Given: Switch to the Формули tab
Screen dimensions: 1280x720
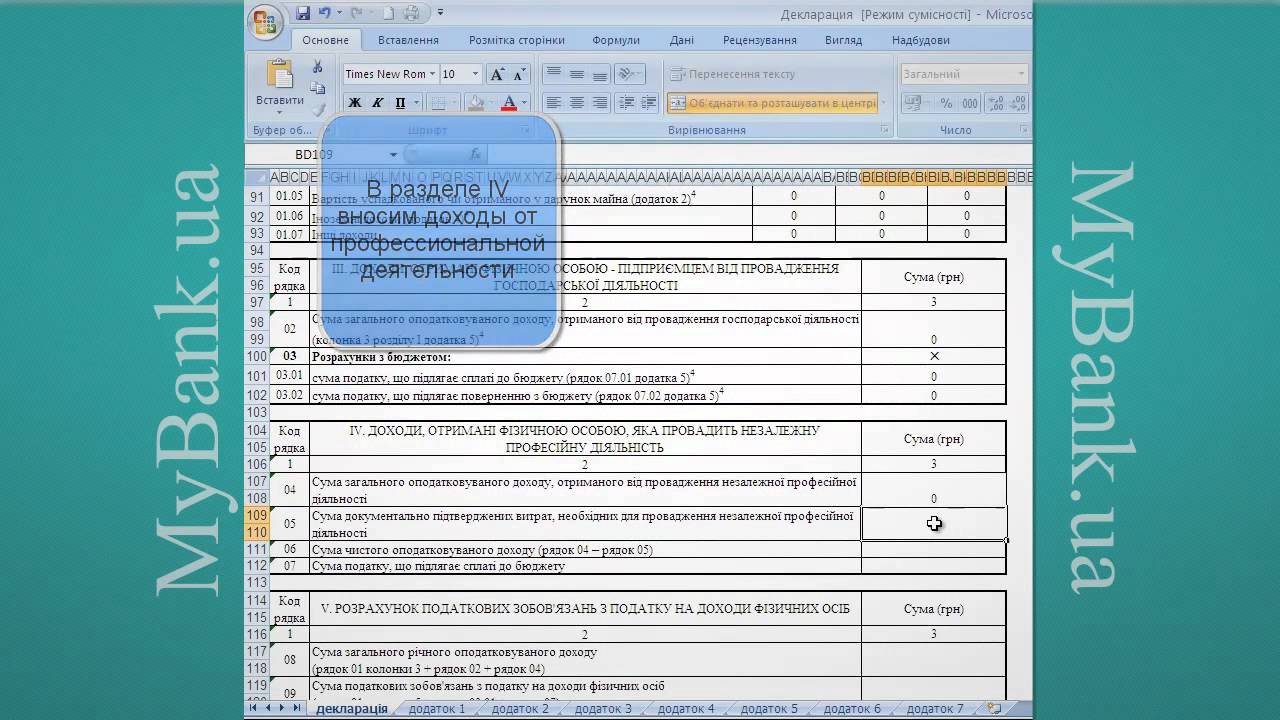Looking at the screenshot, I should 616,40.
